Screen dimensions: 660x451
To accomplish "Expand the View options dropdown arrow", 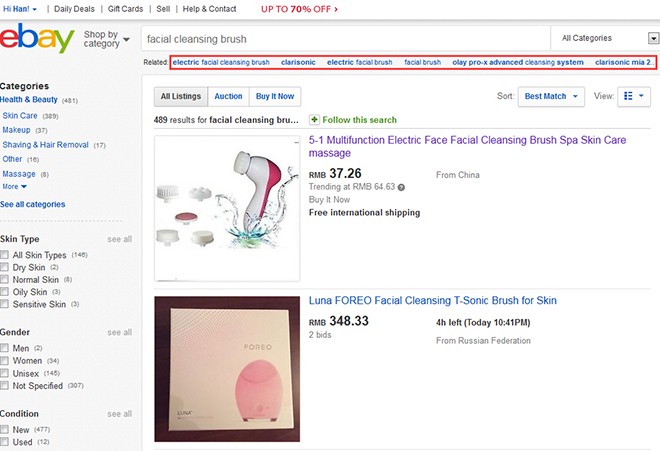I will [641, 96].
